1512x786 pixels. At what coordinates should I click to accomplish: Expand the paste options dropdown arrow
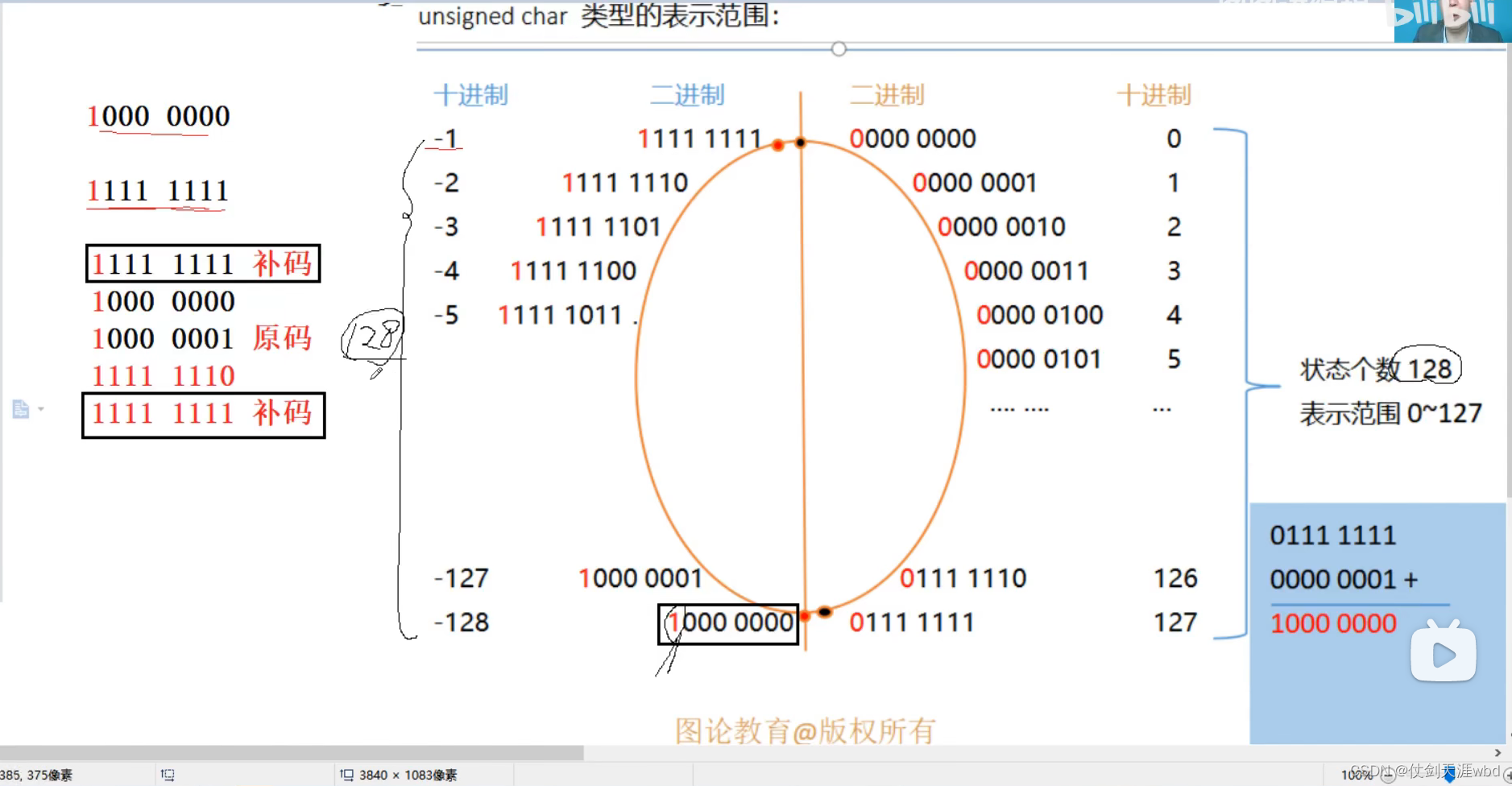(41, 409)
